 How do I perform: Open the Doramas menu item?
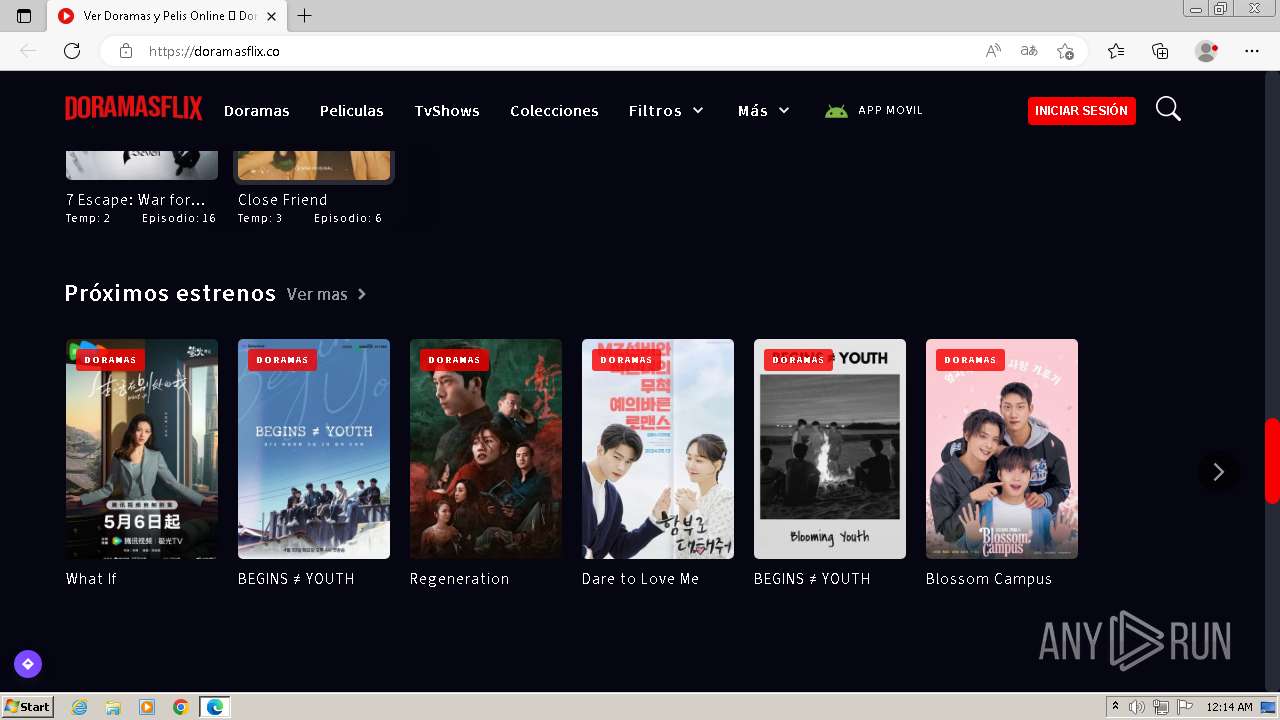tap(257, 111)
